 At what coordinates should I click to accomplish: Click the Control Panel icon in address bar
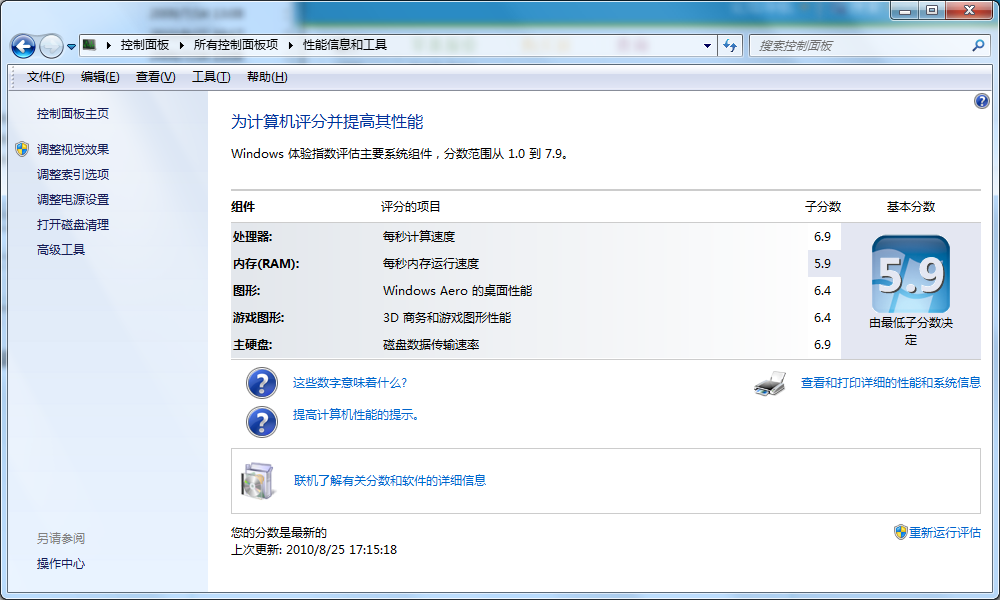[x=89, y=45]
